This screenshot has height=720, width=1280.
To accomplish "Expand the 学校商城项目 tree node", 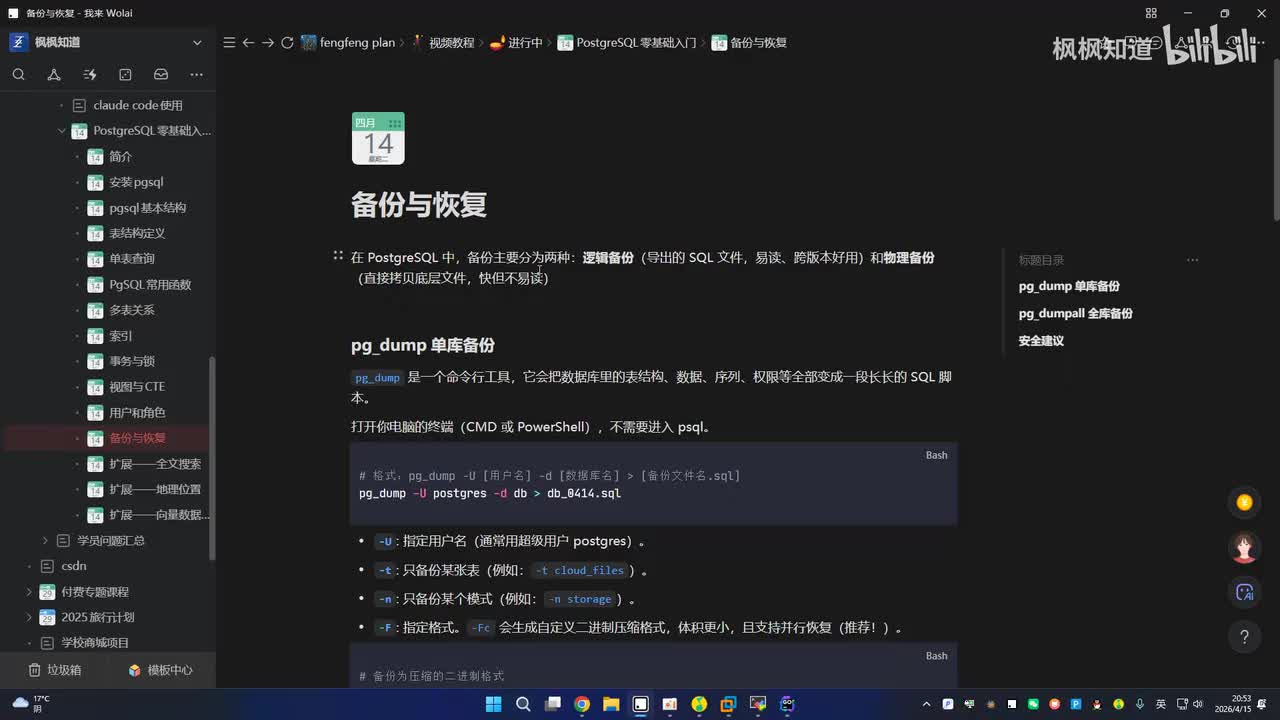I will 29,643.
